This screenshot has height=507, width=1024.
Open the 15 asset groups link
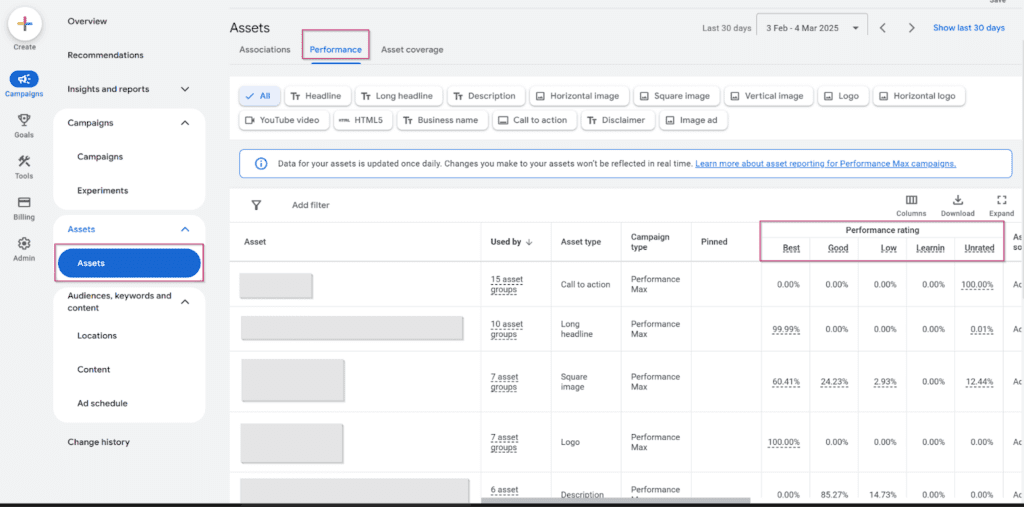coord(507,284)
